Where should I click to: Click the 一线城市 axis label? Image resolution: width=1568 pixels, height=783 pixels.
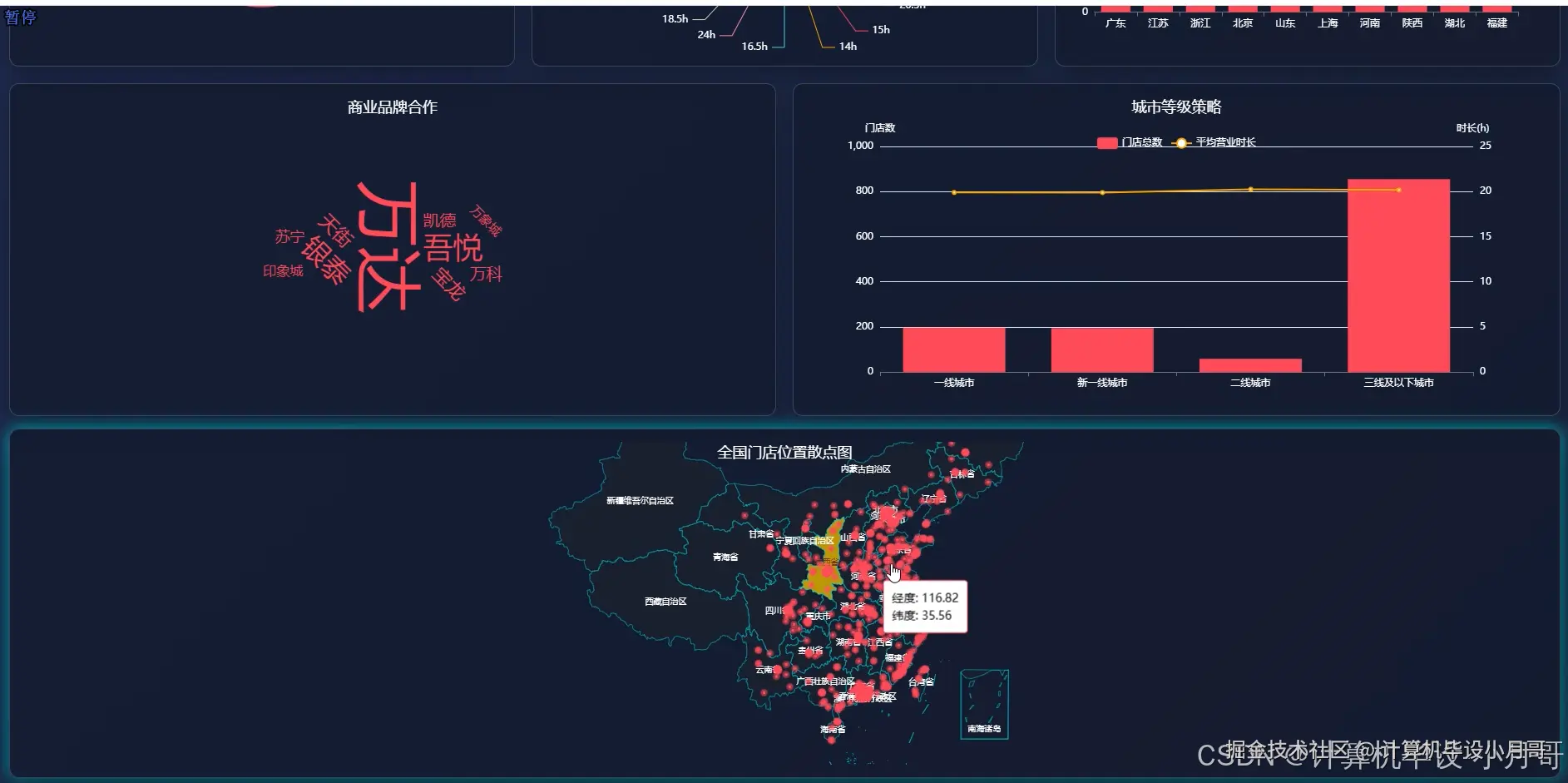(x=954, y=383)
